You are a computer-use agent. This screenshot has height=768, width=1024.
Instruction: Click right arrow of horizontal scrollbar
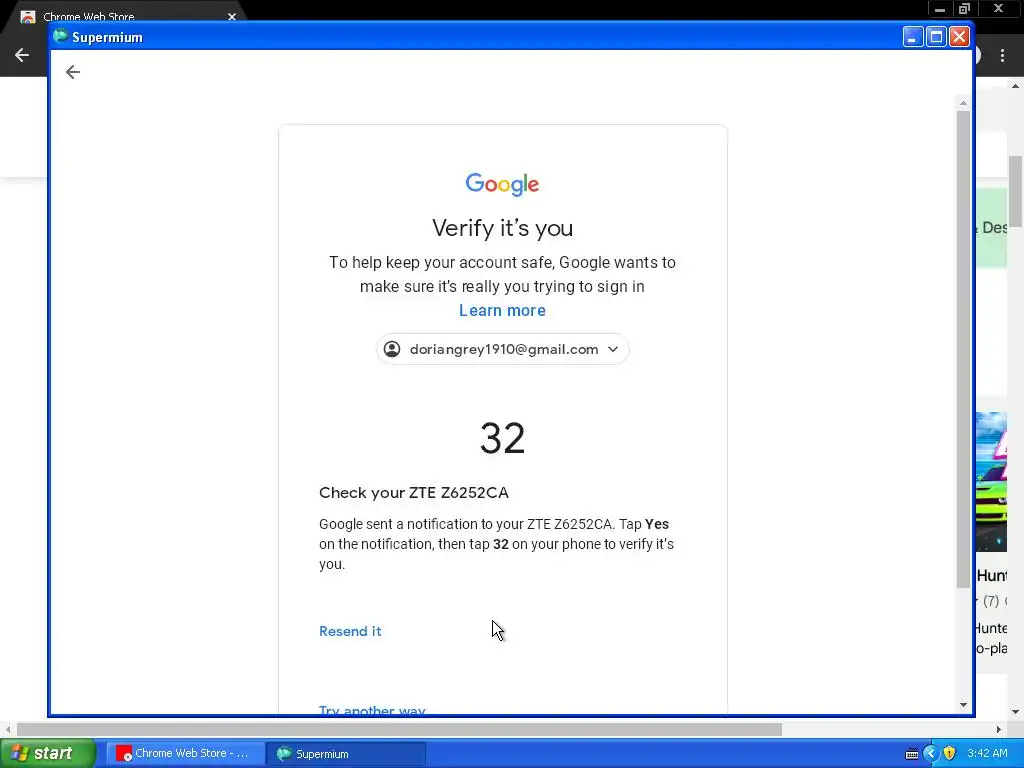click(999, 729)
